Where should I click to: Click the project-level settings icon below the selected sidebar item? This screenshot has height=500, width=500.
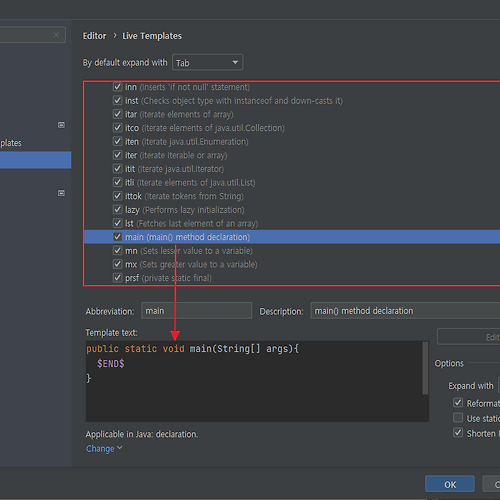click(x=61, y=193)
